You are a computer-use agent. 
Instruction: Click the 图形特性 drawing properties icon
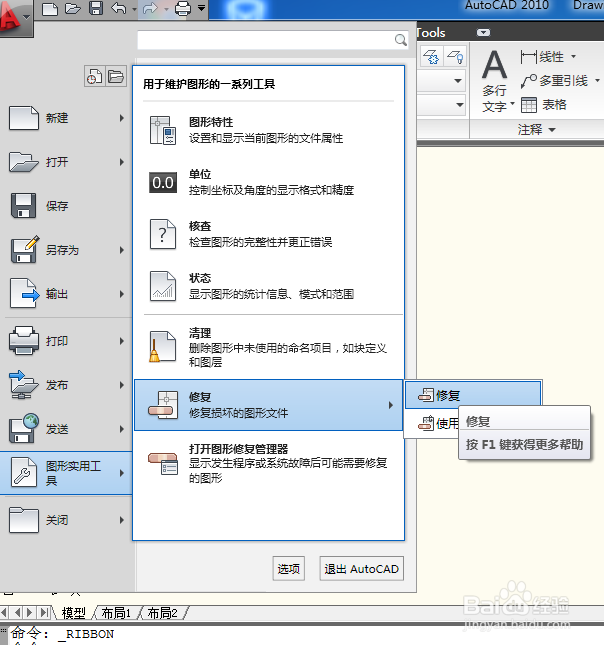point(163,130)
